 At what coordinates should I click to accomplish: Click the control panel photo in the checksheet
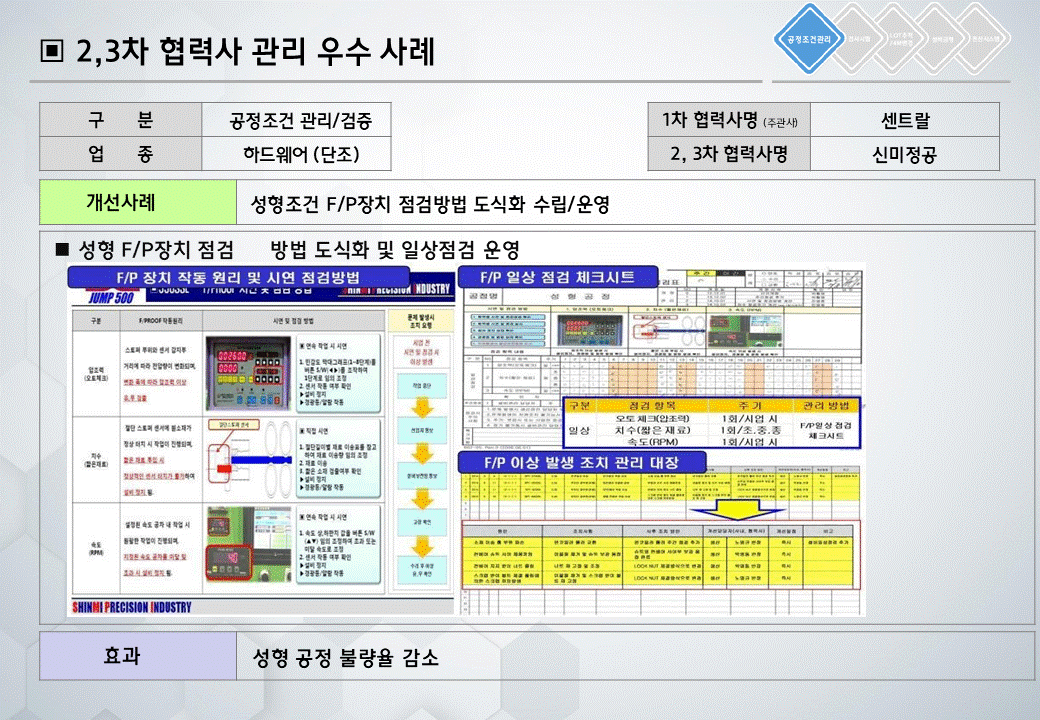point(590,330)
